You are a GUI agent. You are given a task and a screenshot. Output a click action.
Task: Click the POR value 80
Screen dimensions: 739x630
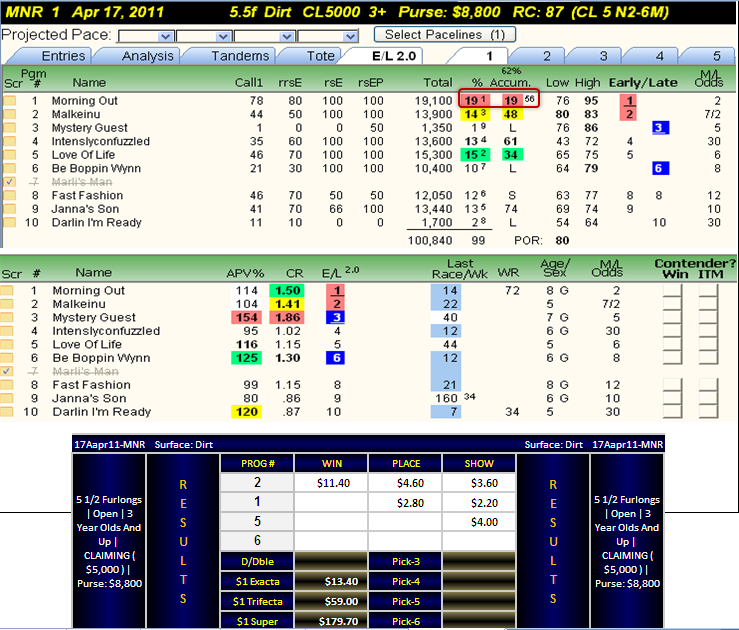click(562, 240)
